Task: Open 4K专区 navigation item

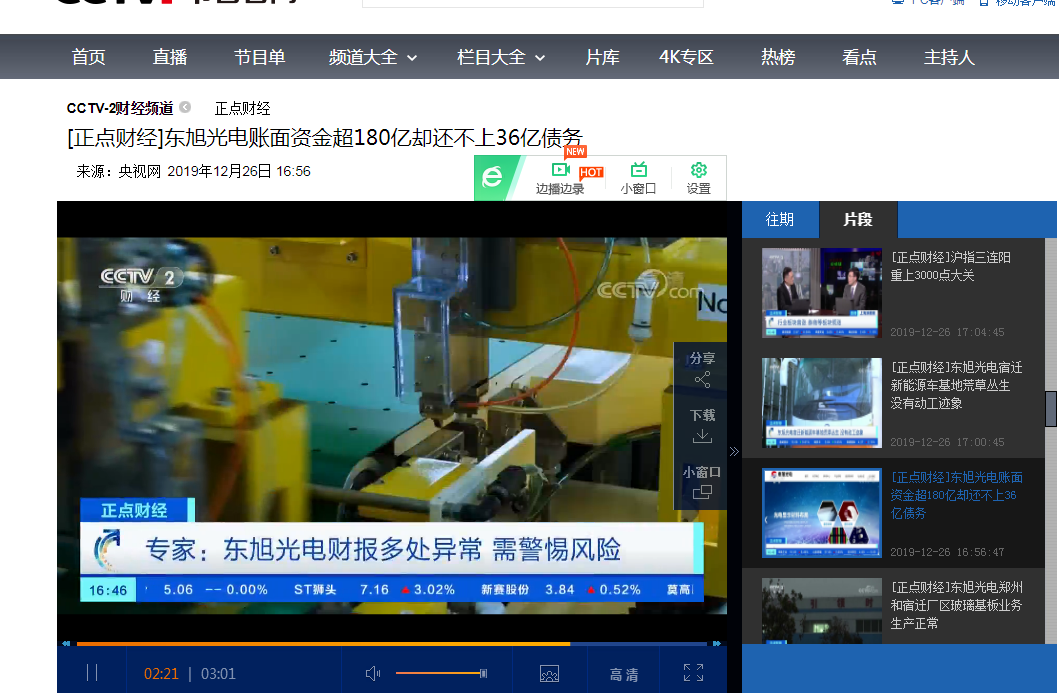Action: [686, 57]
